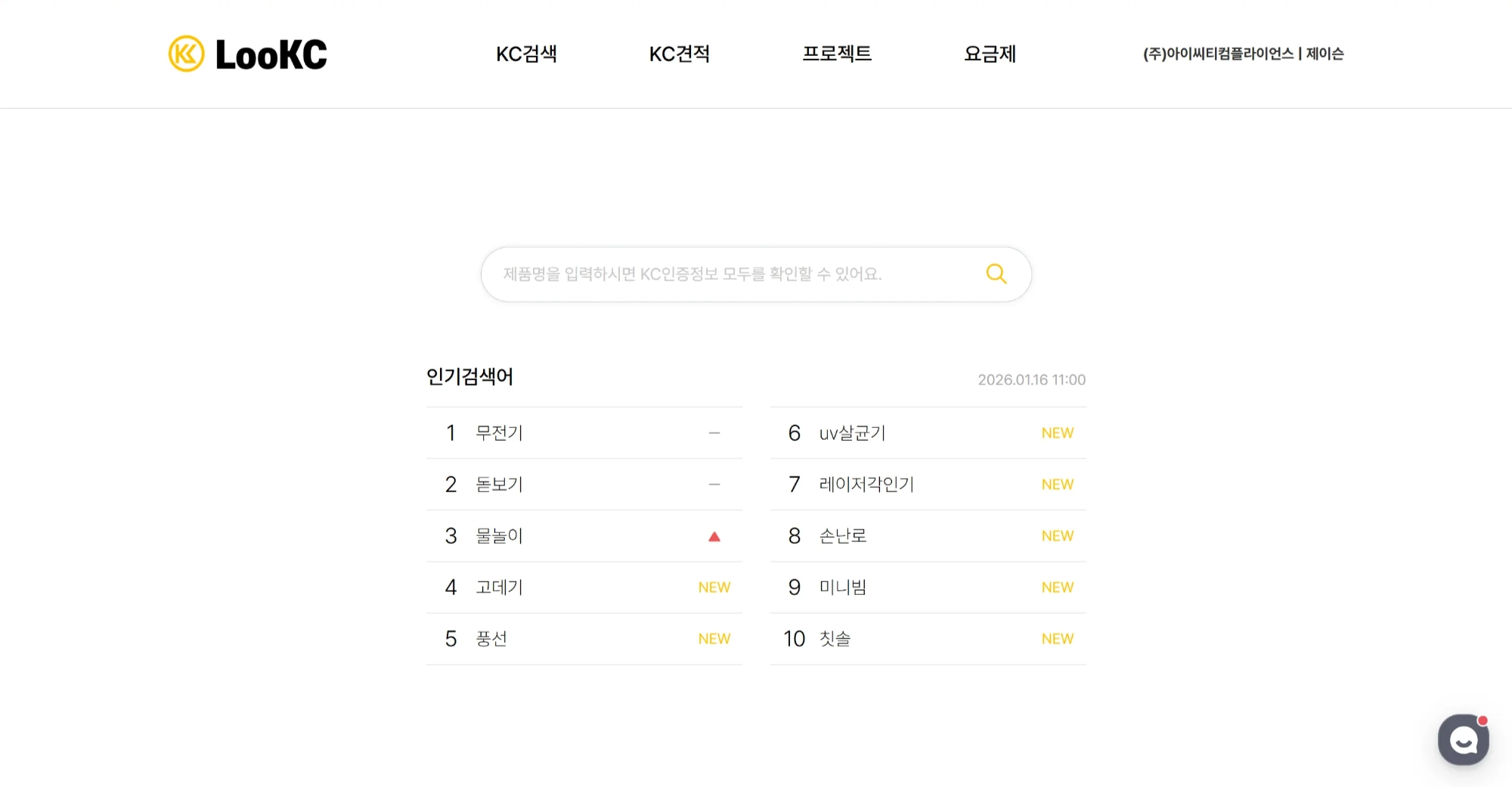The image size is (1512, 787).
Task: Go to the 프로젝트 menu
Action: (837, 54)
